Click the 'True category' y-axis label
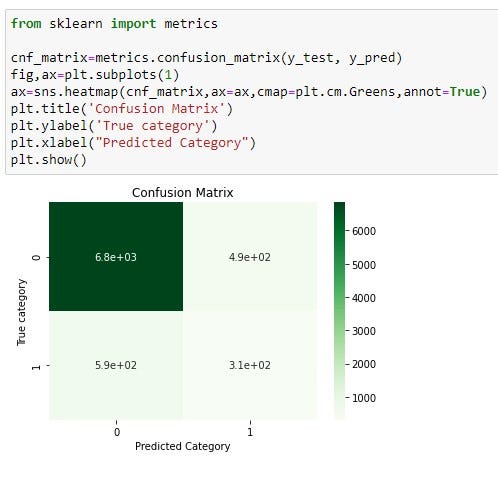The image size is (498, 482). 21,312
